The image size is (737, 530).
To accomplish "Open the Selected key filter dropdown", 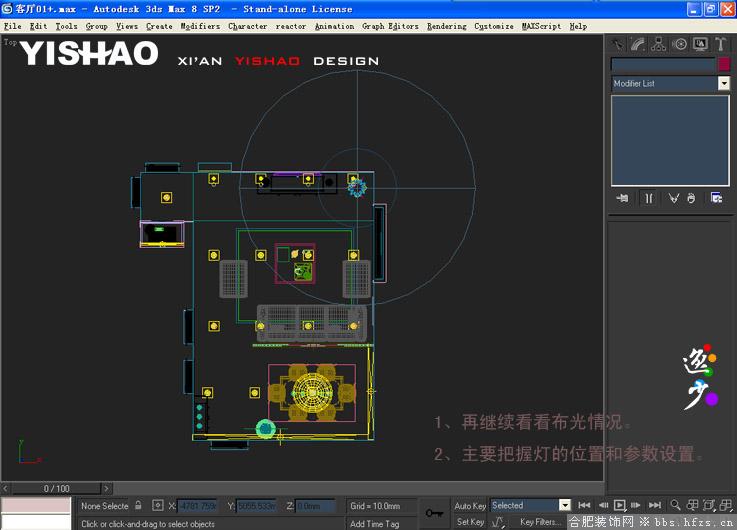I will coord(565,506).
